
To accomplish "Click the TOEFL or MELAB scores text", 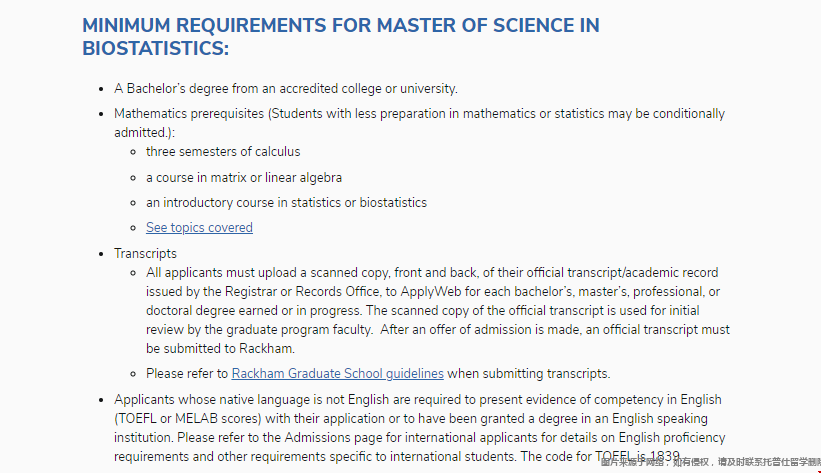I will (187, 419).
